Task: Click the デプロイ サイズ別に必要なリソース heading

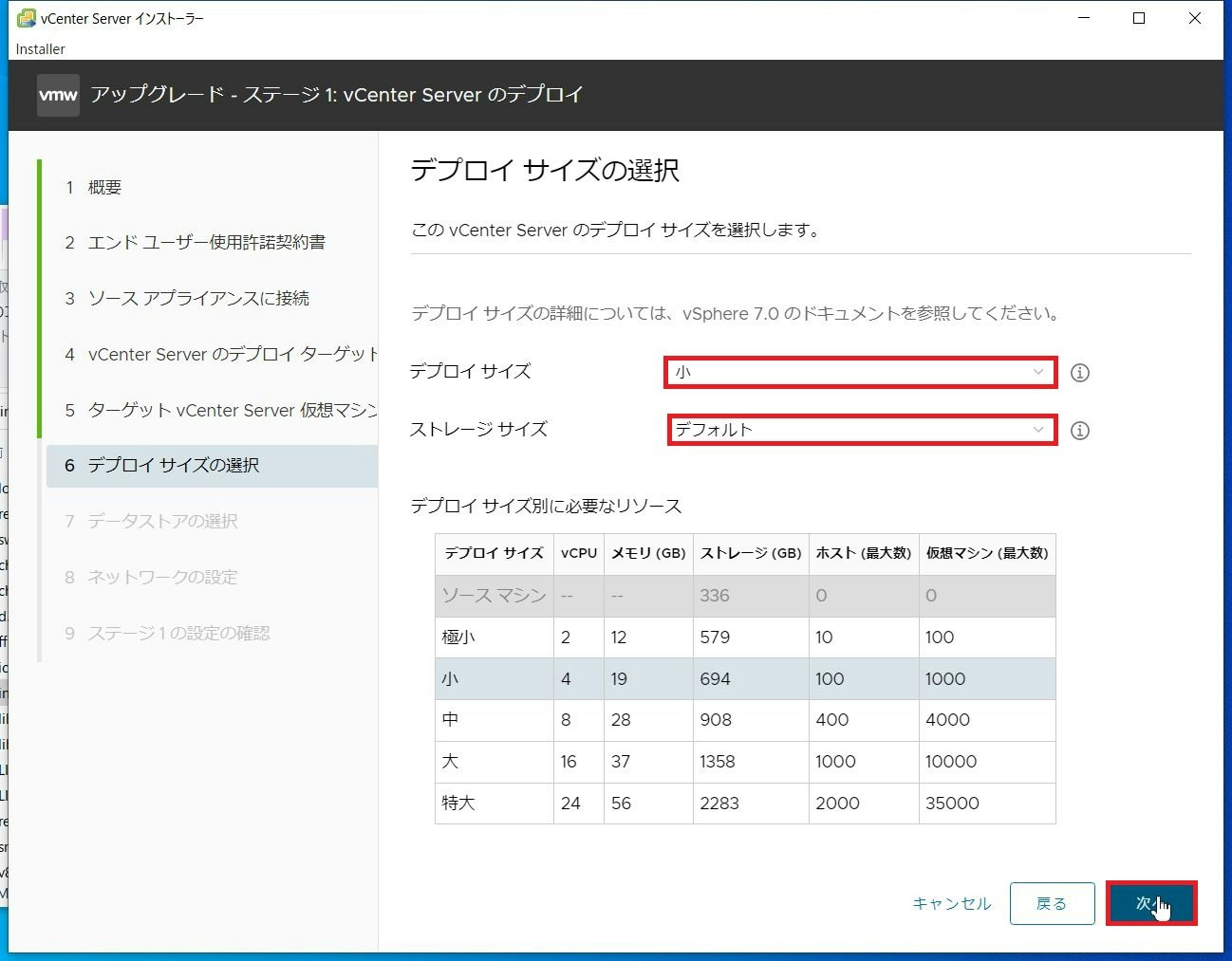Action: pyautogui.click(x=546, y=507)
